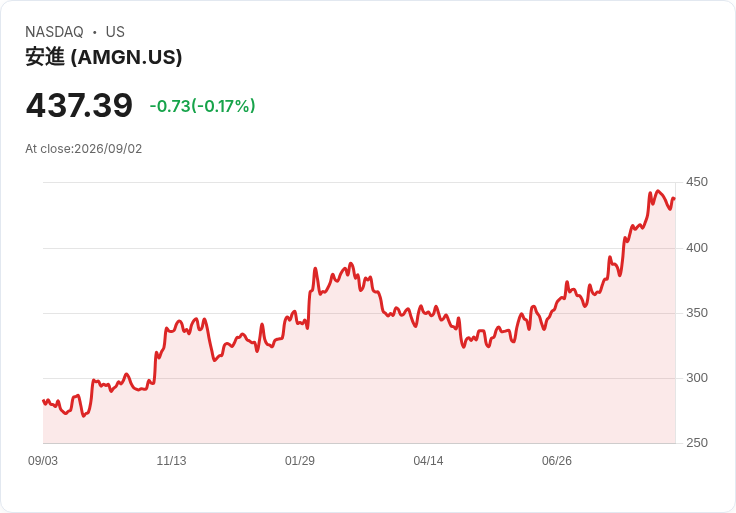Click the -0.73(-0.17%) price change
Image resolution: width=736 pixels, height=513 pixels.
202,106
